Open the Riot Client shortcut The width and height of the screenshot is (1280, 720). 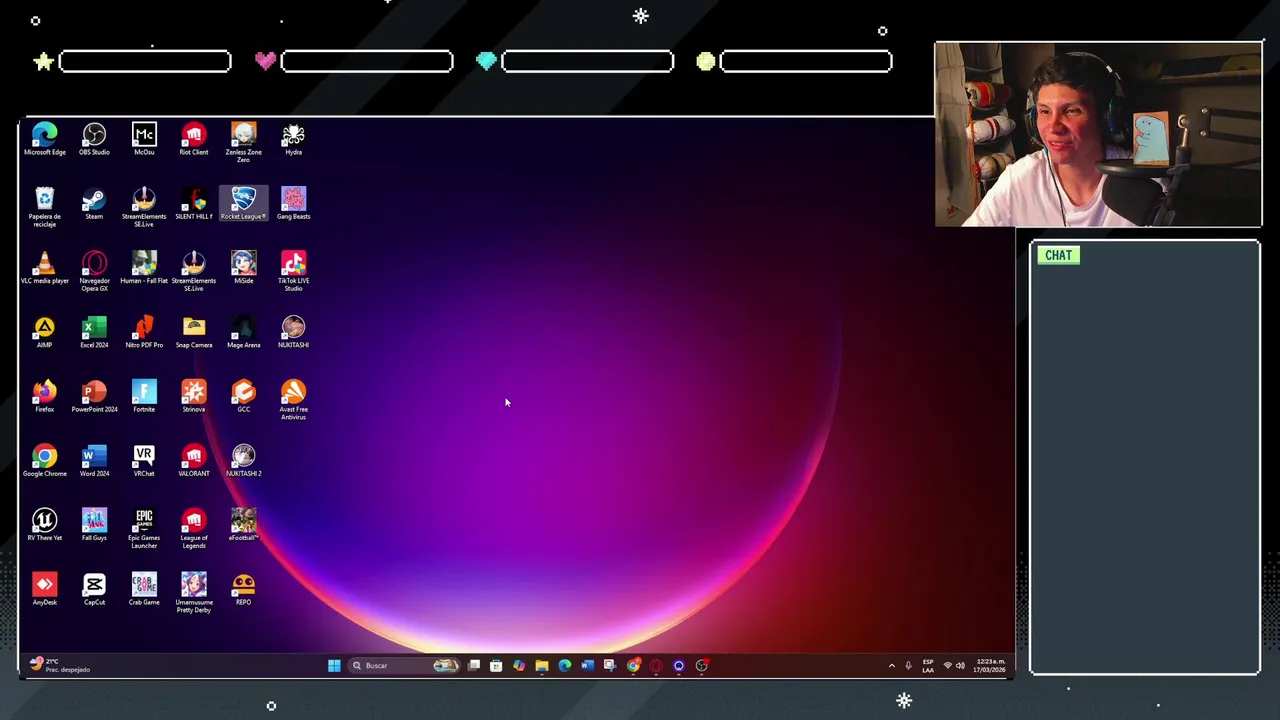click(194, 139)
